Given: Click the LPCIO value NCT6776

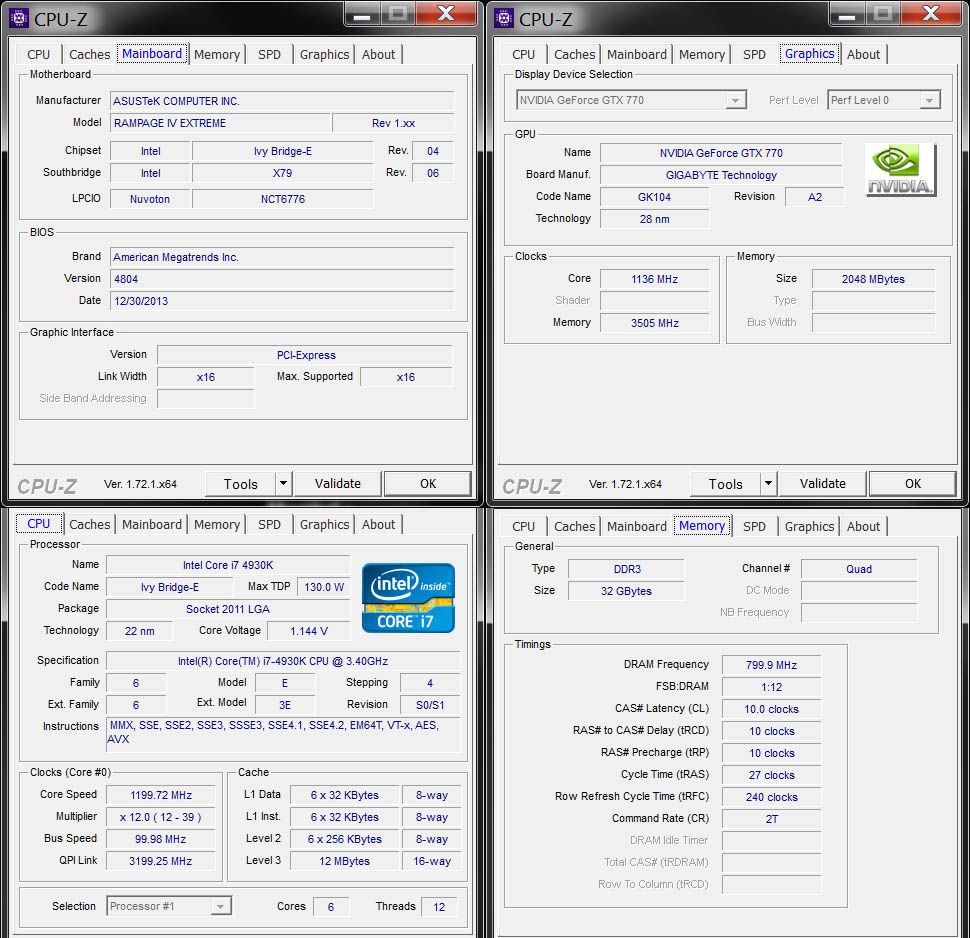Looking at the screenshot, I should (283, 199).
